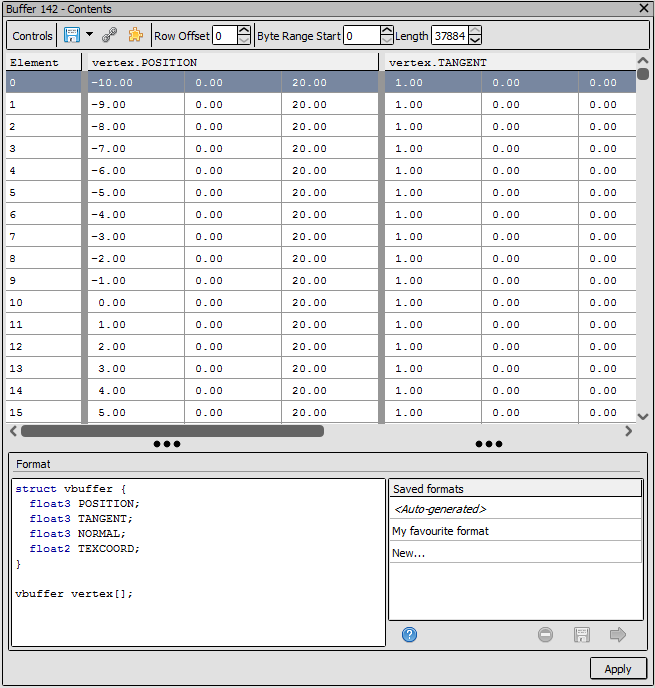655x688 pixels.
Task: Click the scroll down arrow of table
Action: (643, 416)
